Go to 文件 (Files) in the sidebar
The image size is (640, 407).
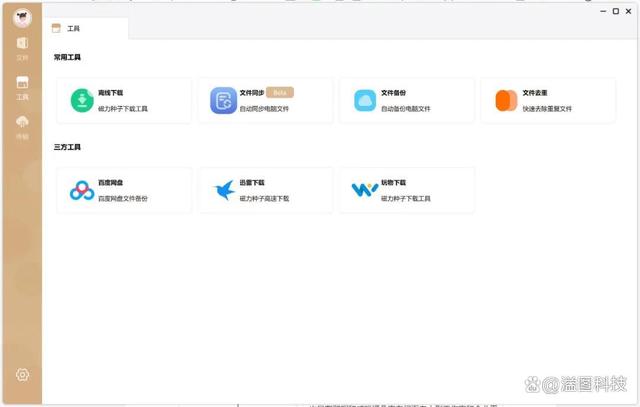click(22, 49)
